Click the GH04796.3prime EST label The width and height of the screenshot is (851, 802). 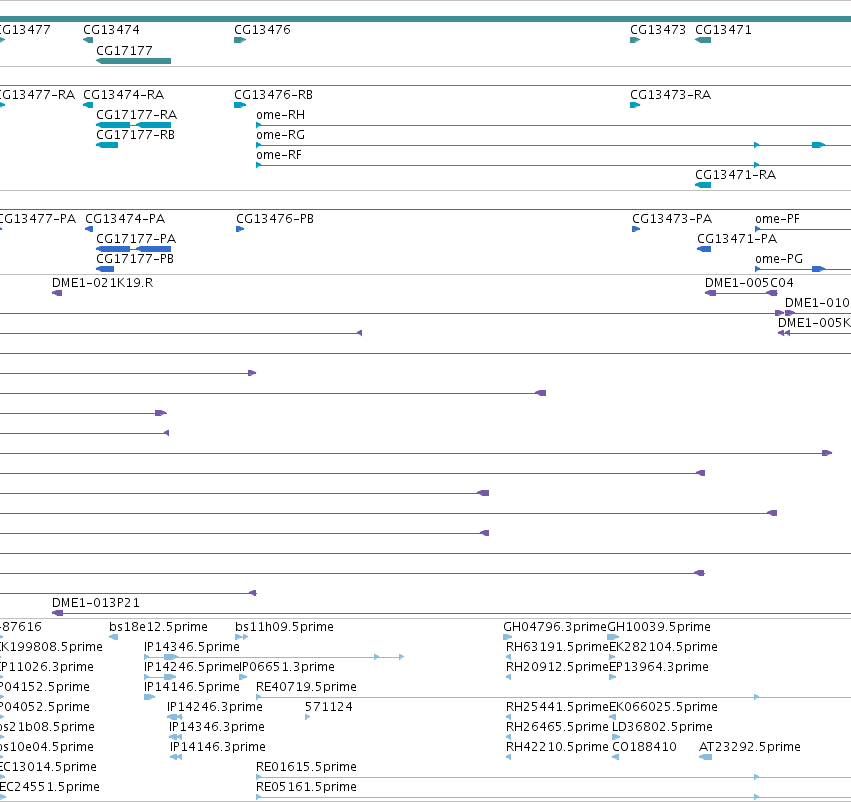[x=555, y=627]
